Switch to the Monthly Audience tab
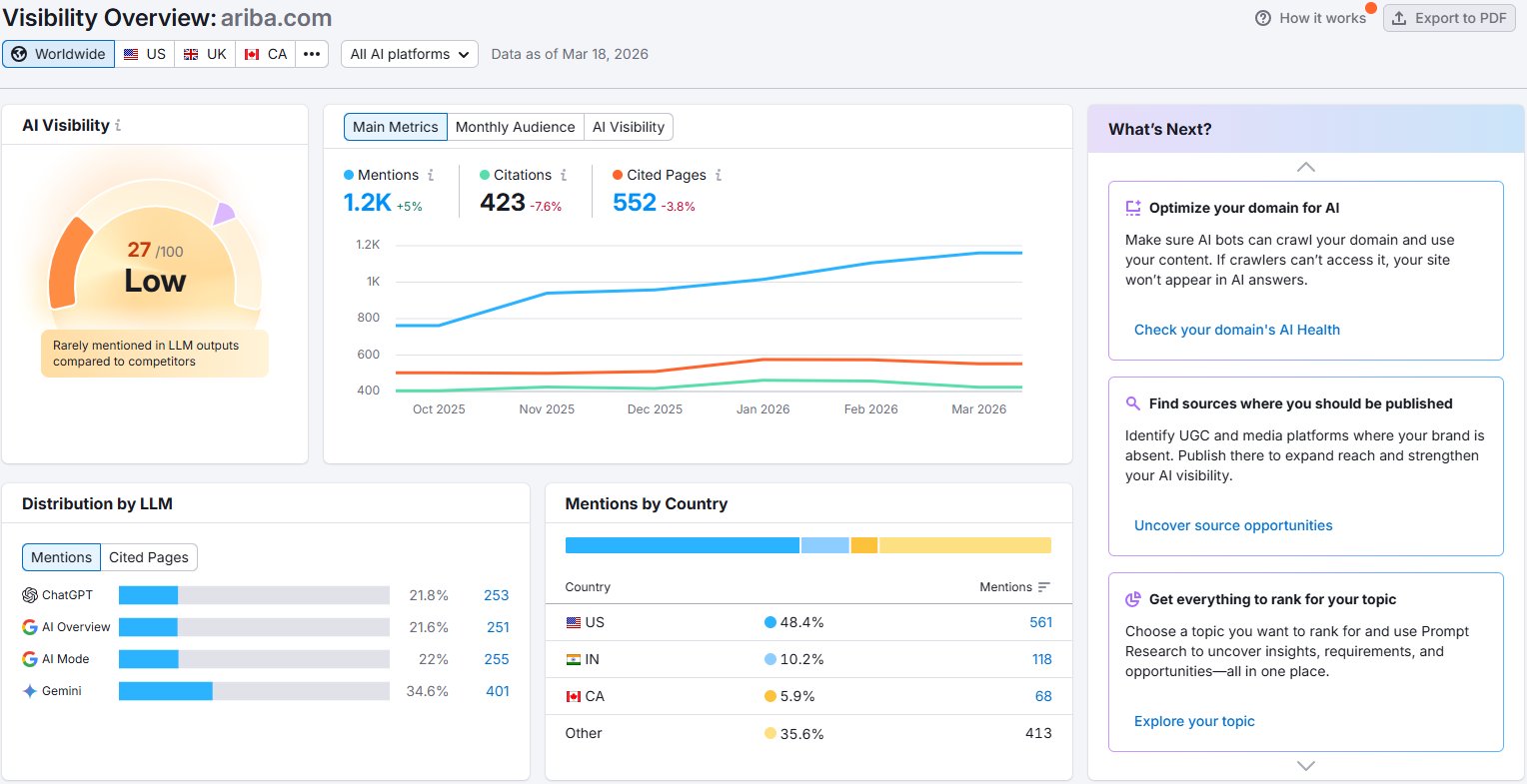 [x=515, y=127]
